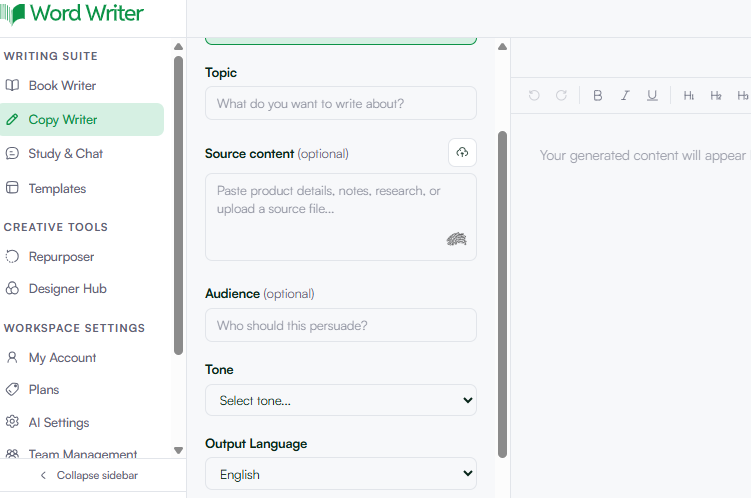Open Book Writer book icon
Viewport: 751px width, 498px height.
[12, 85]
